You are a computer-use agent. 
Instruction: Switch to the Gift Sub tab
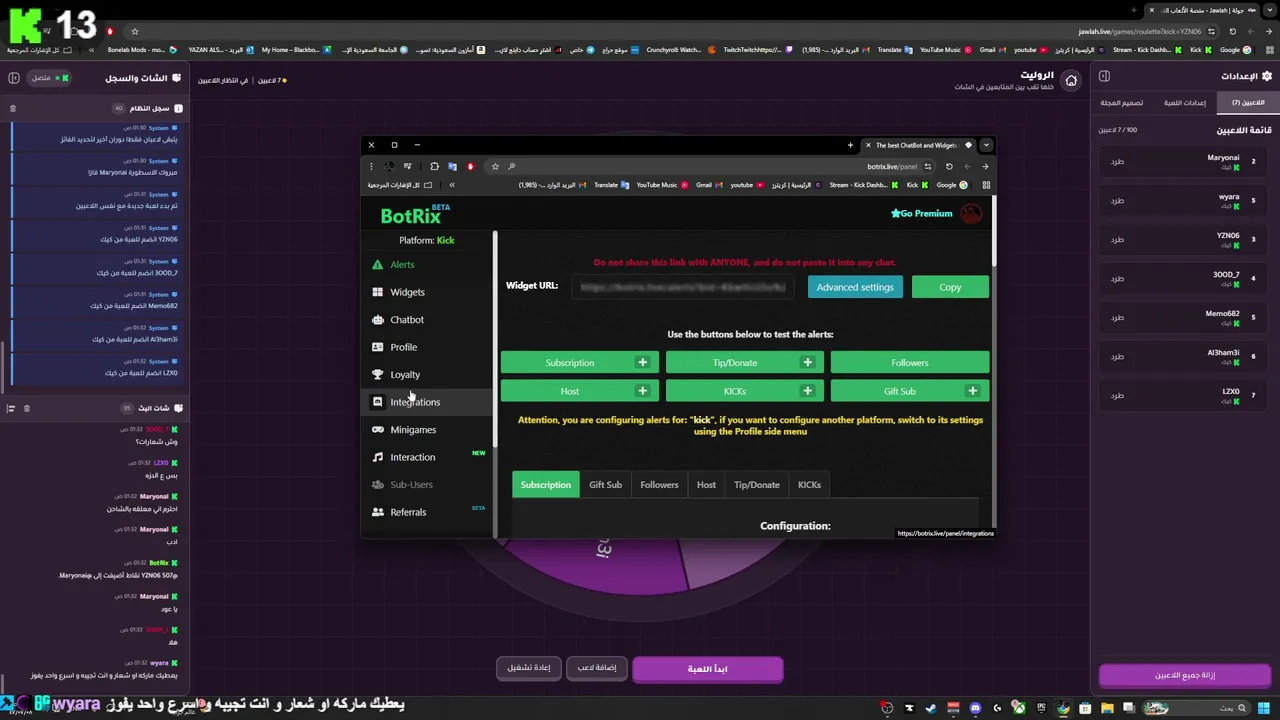pyautogui.click(x=605, y=485)
